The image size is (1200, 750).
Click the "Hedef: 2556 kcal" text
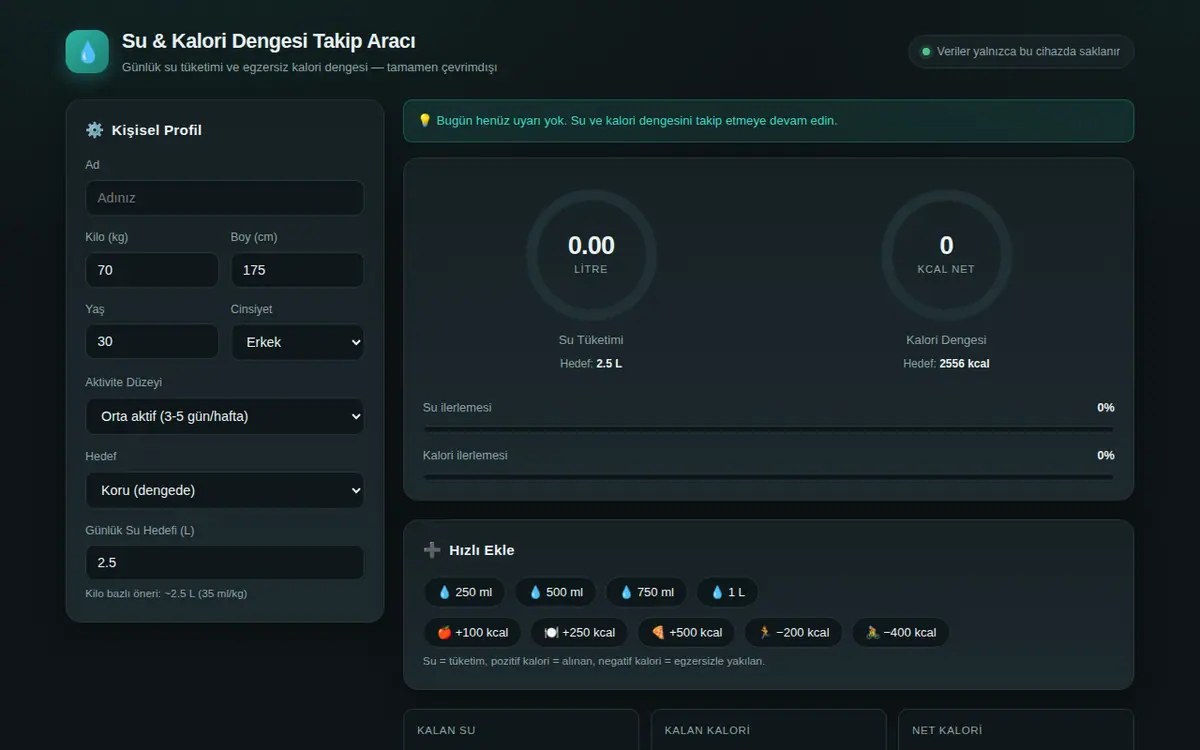[x=946, y=364]
